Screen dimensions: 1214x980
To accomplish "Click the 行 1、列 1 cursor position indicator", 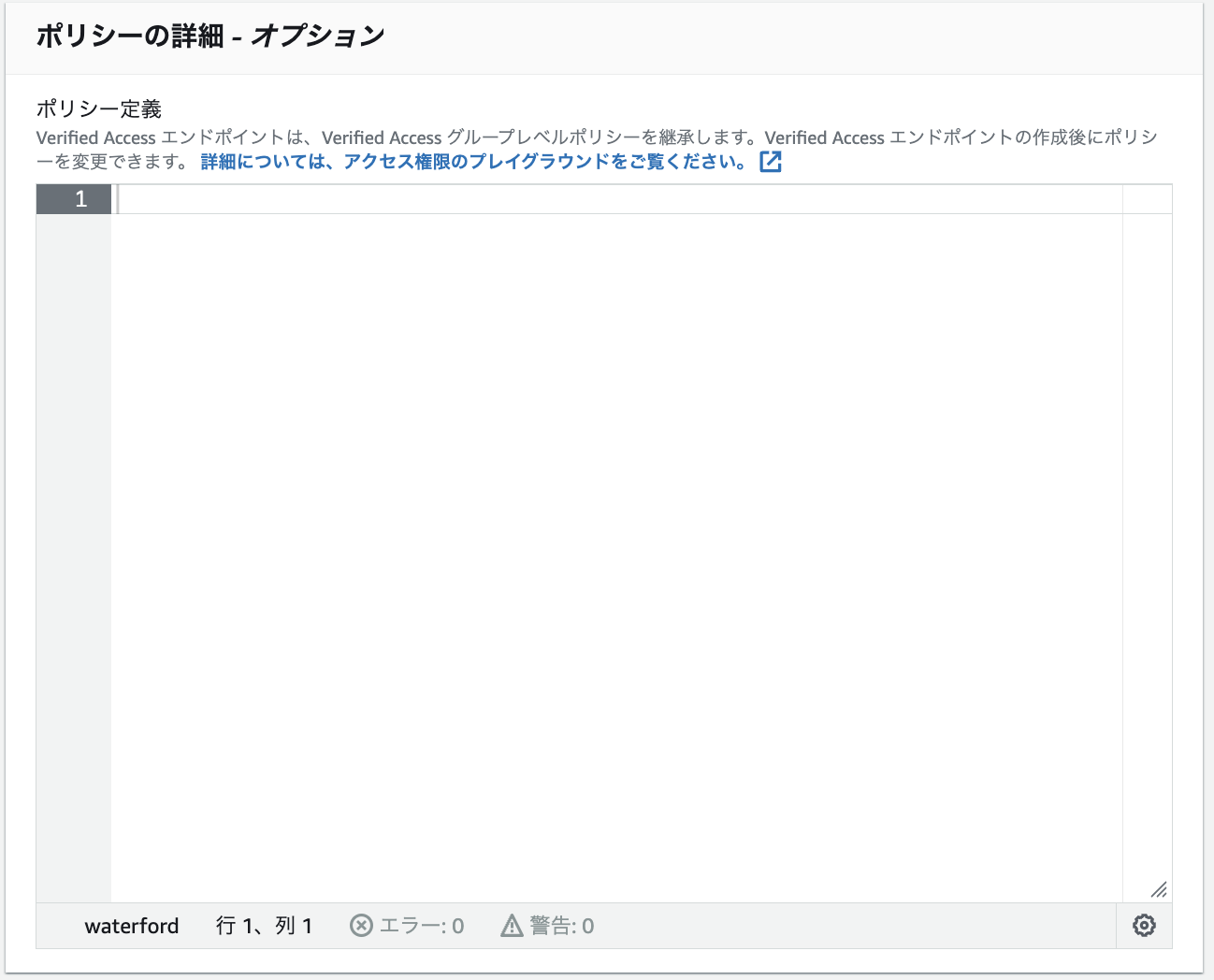I will 265,926.
